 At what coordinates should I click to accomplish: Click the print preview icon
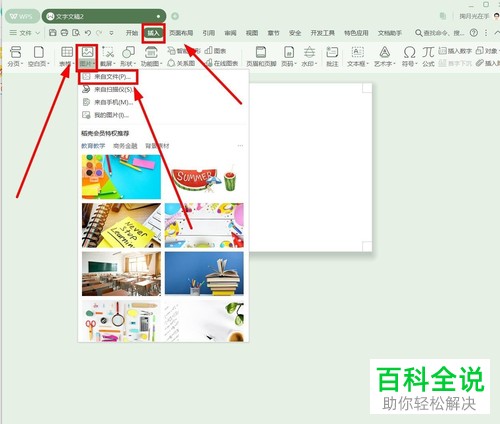tap(76, 33)
